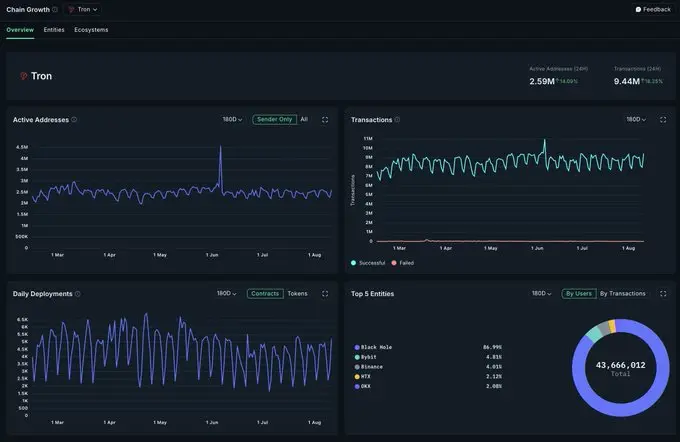The height and width of the screenshot is (442, 680).
Task: Open the 180D dropdown in Transactions panel
Action: [636, 119]
